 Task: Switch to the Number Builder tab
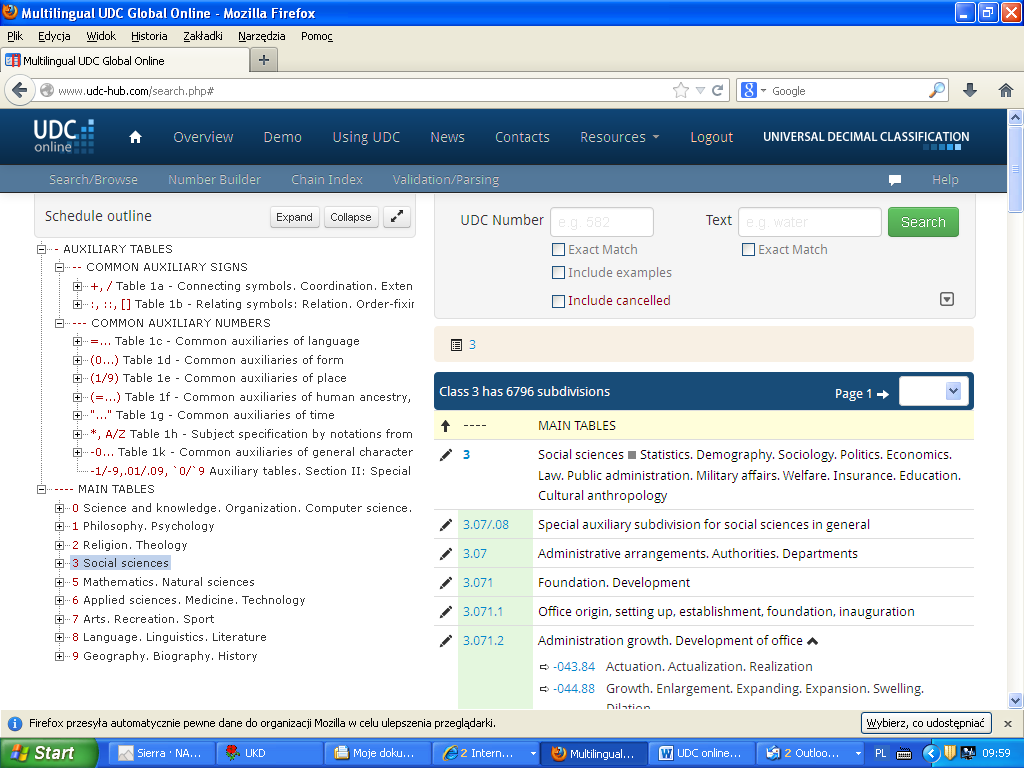click(214, 180)
